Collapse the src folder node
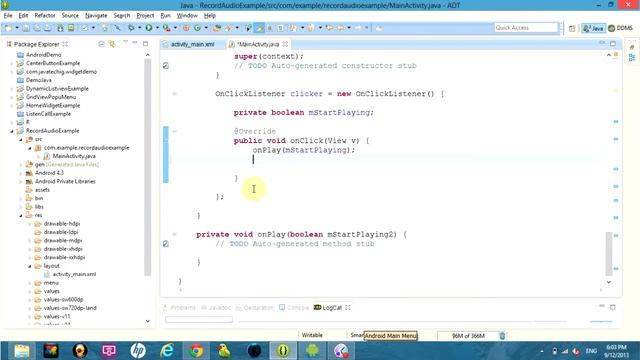The image size is (640, 360). (21, 140)
